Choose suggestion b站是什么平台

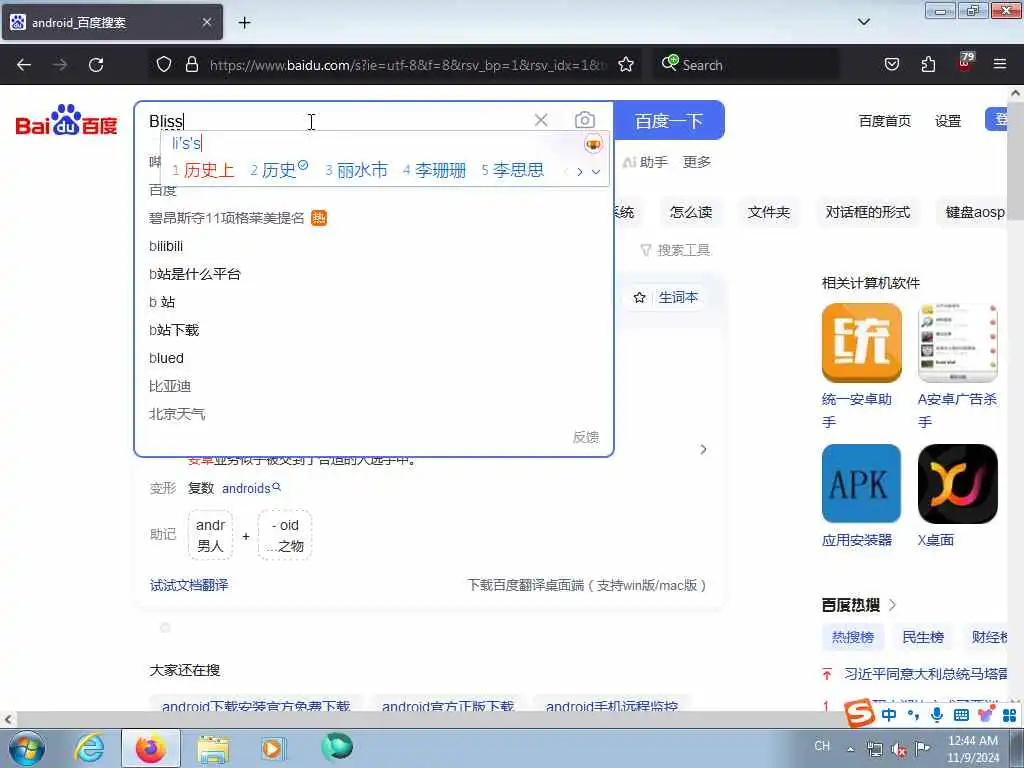click(195, 274)
